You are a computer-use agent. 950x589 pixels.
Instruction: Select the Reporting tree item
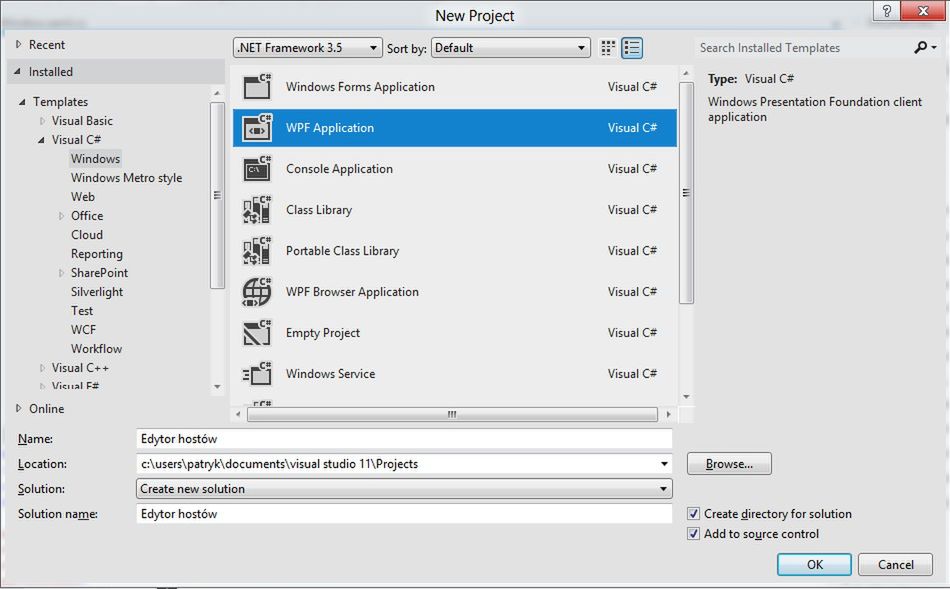[x=96, y=254]
